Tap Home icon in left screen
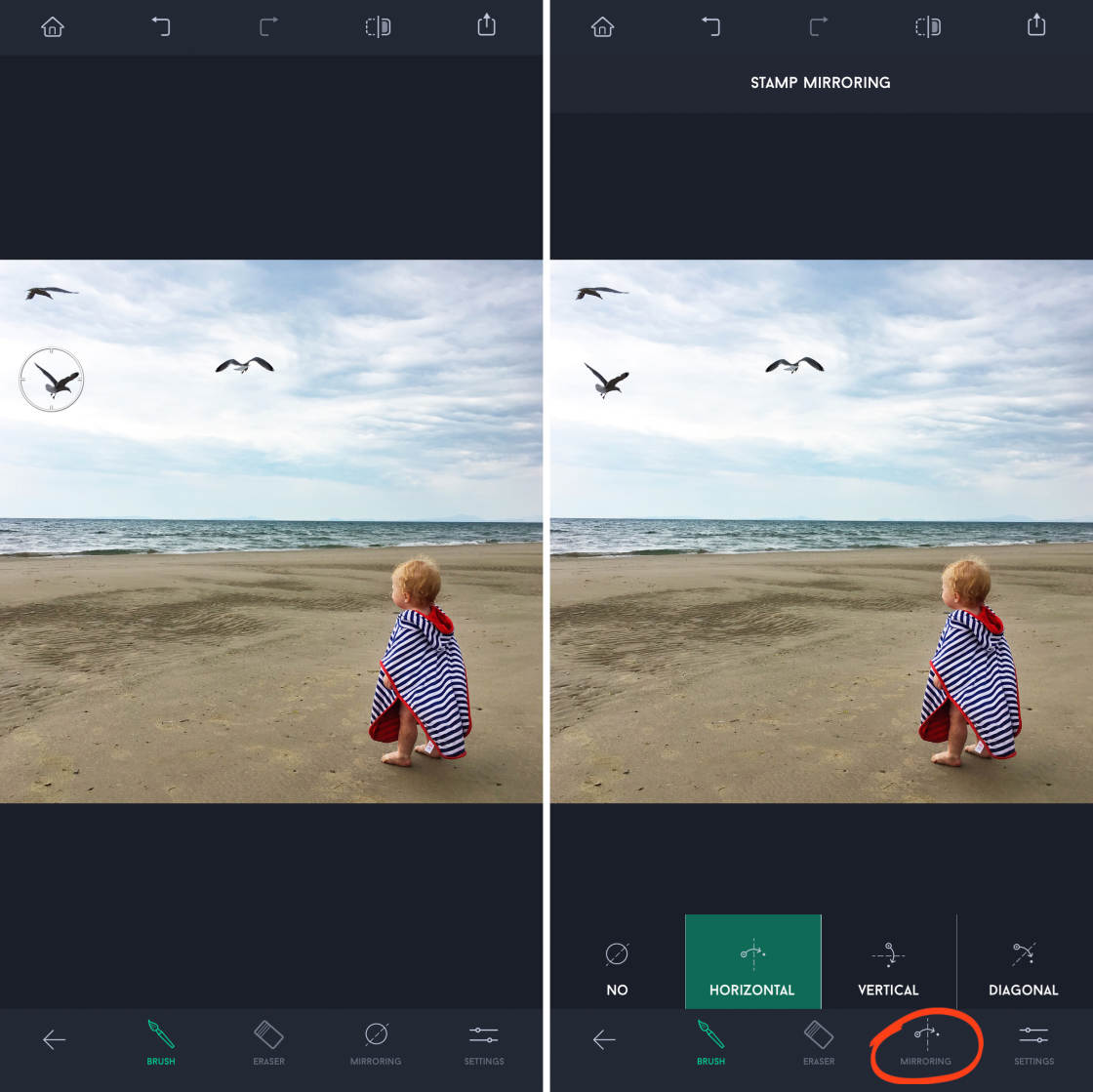Screen dimensions: 1093x1092 [x=53, y=27]
